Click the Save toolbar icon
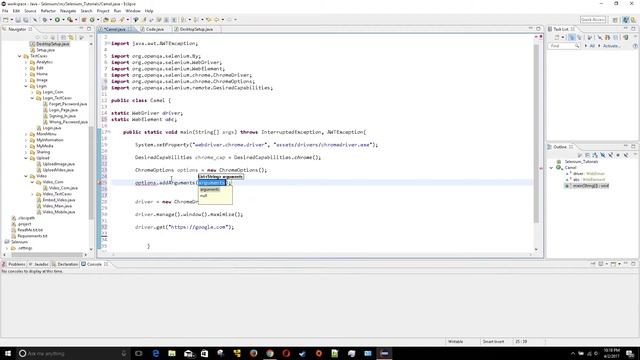The height and width of the screenshot is (360, 640). click(18, 20)
